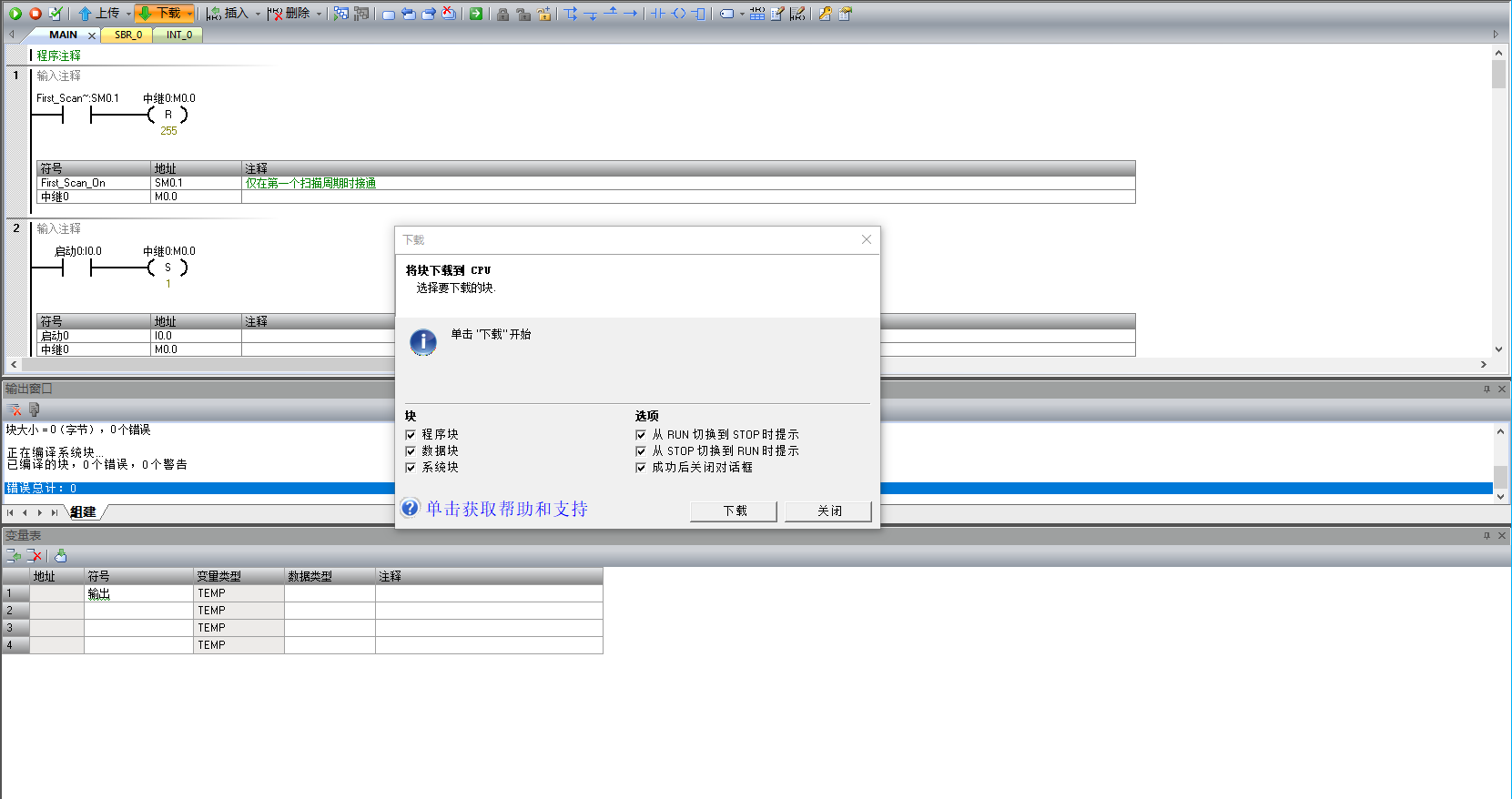Viewport: 1512px width, 799px height.
Task: Toggle 从 STOP 切换到 RUN 时提示 checkbox
Action: (x=641, y=451)
